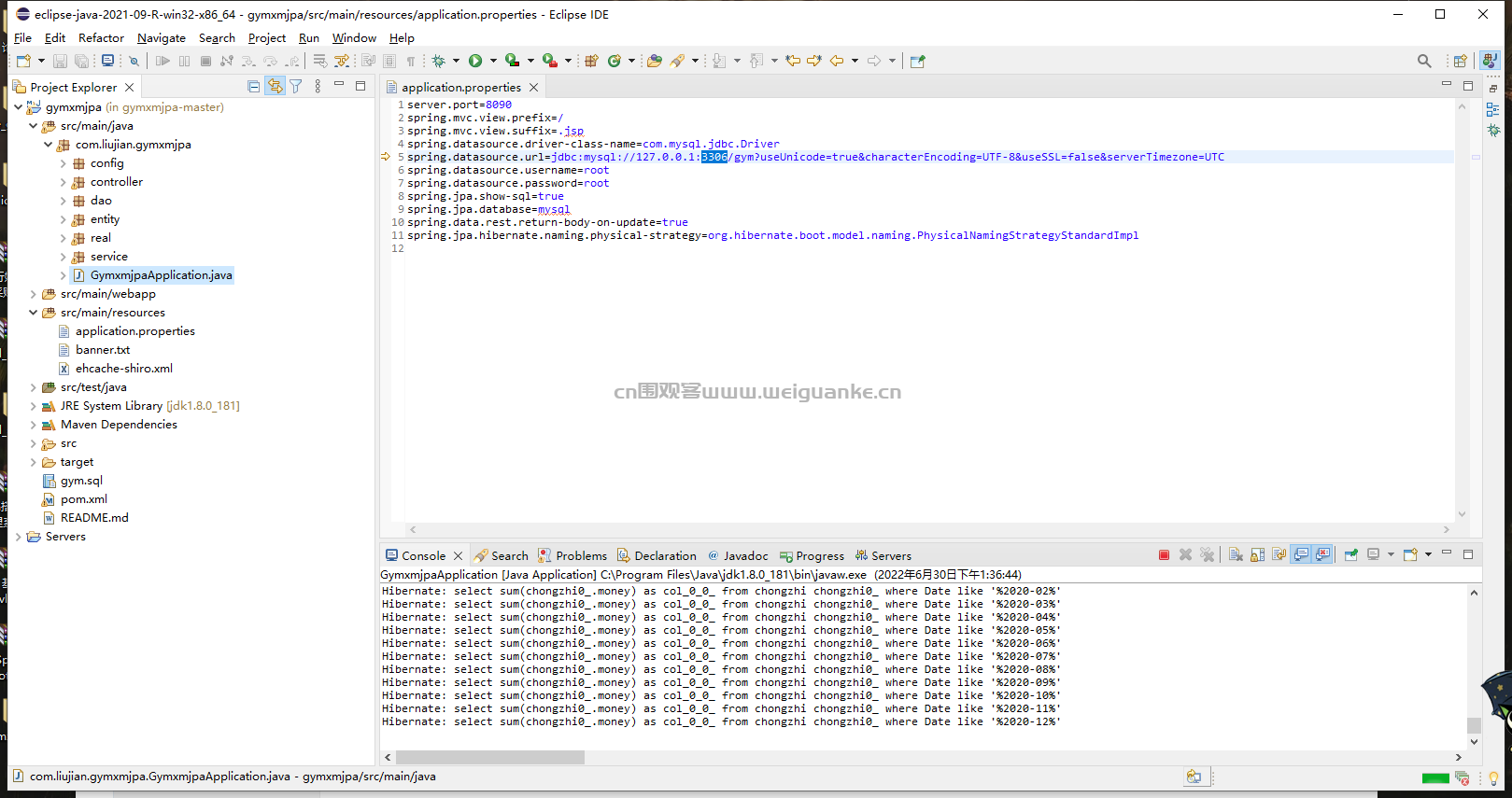Collapse the src/main/java folder

(x=34, y=126)
